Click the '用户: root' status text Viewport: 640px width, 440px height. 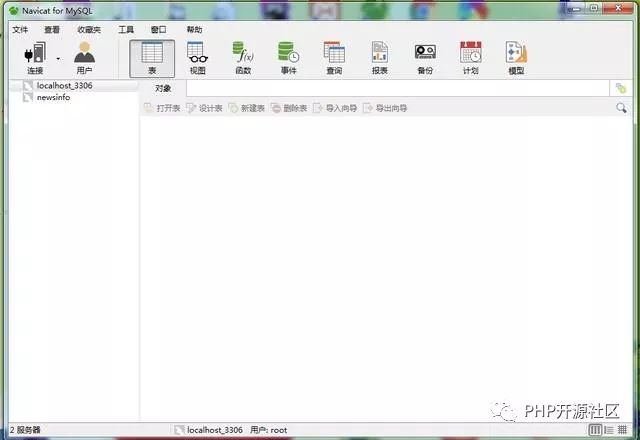point(269,430)
